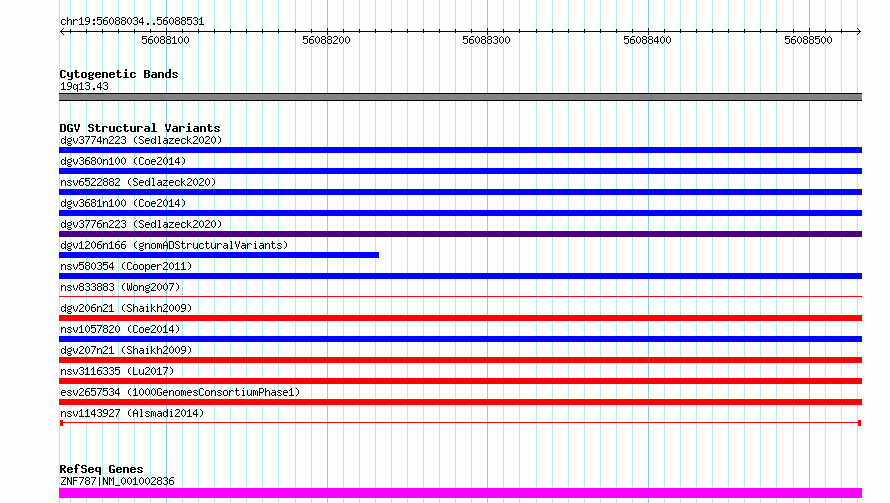Open the RefSeq Genes track heading
The height and width of the screenshot is (503, 890).
tap(101, 469)
